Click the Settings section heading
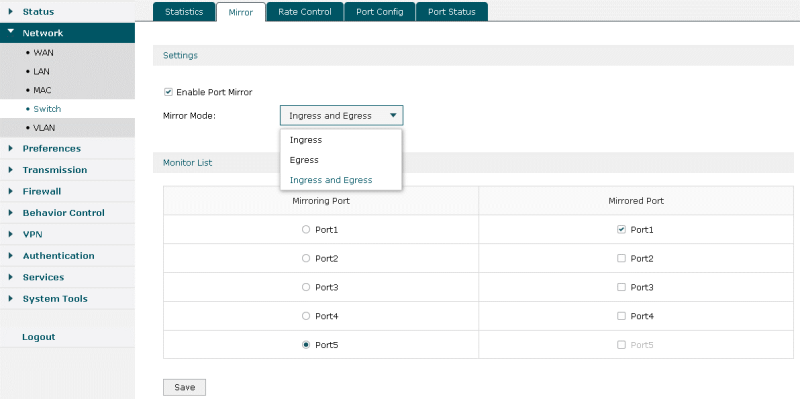Screen dimensions: 800x399 (x=180, y=55)
